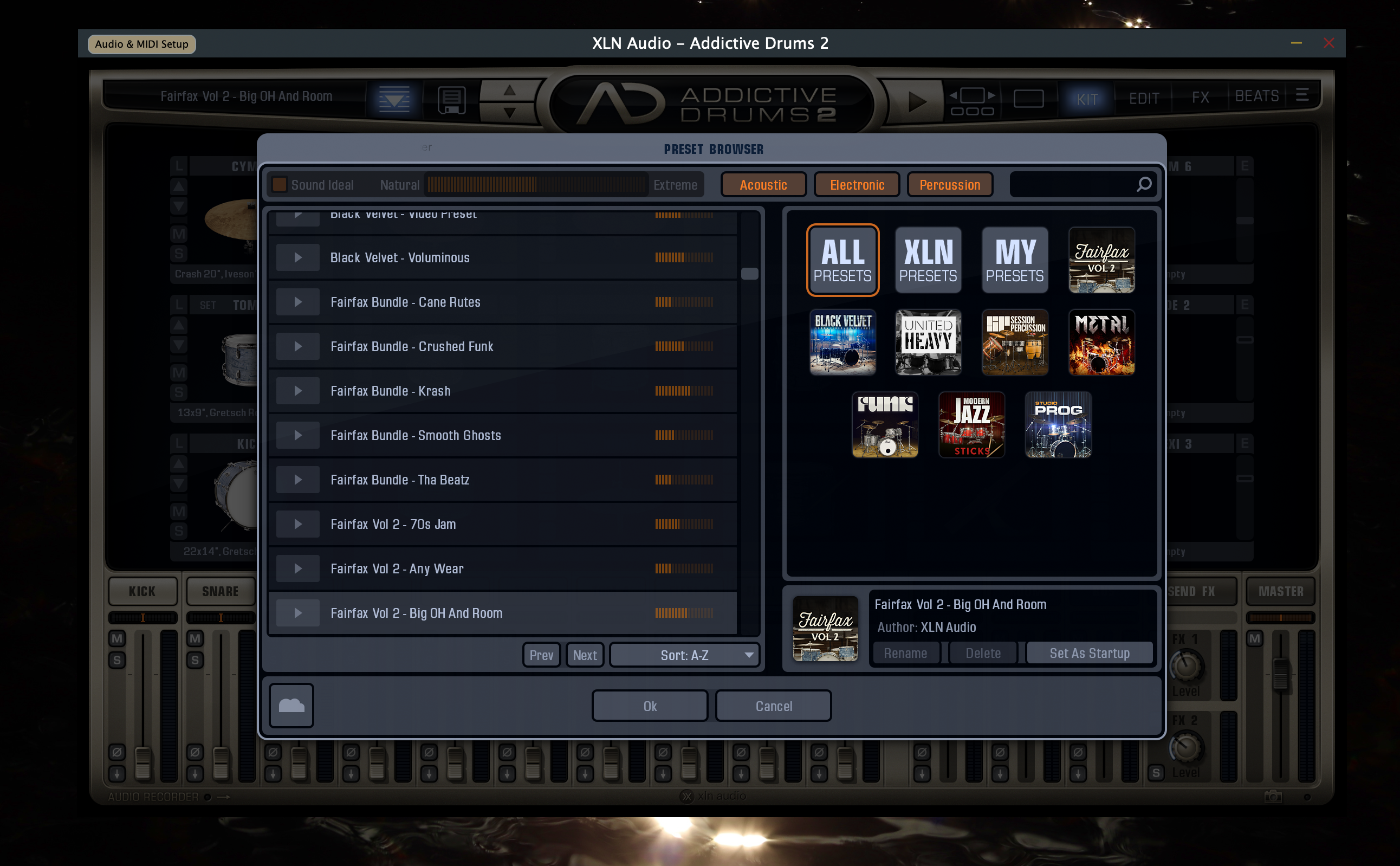Click Set As Startup button

1089,653
